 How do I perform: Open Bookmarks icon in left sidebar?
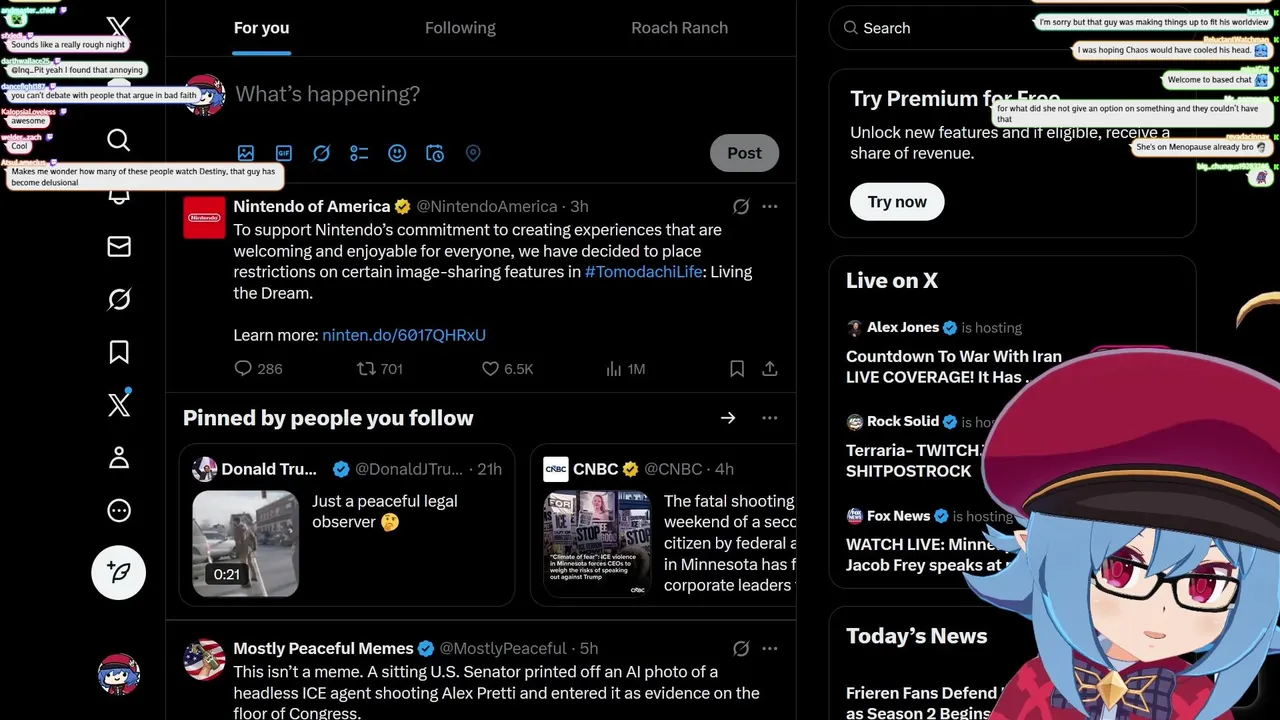118,352
